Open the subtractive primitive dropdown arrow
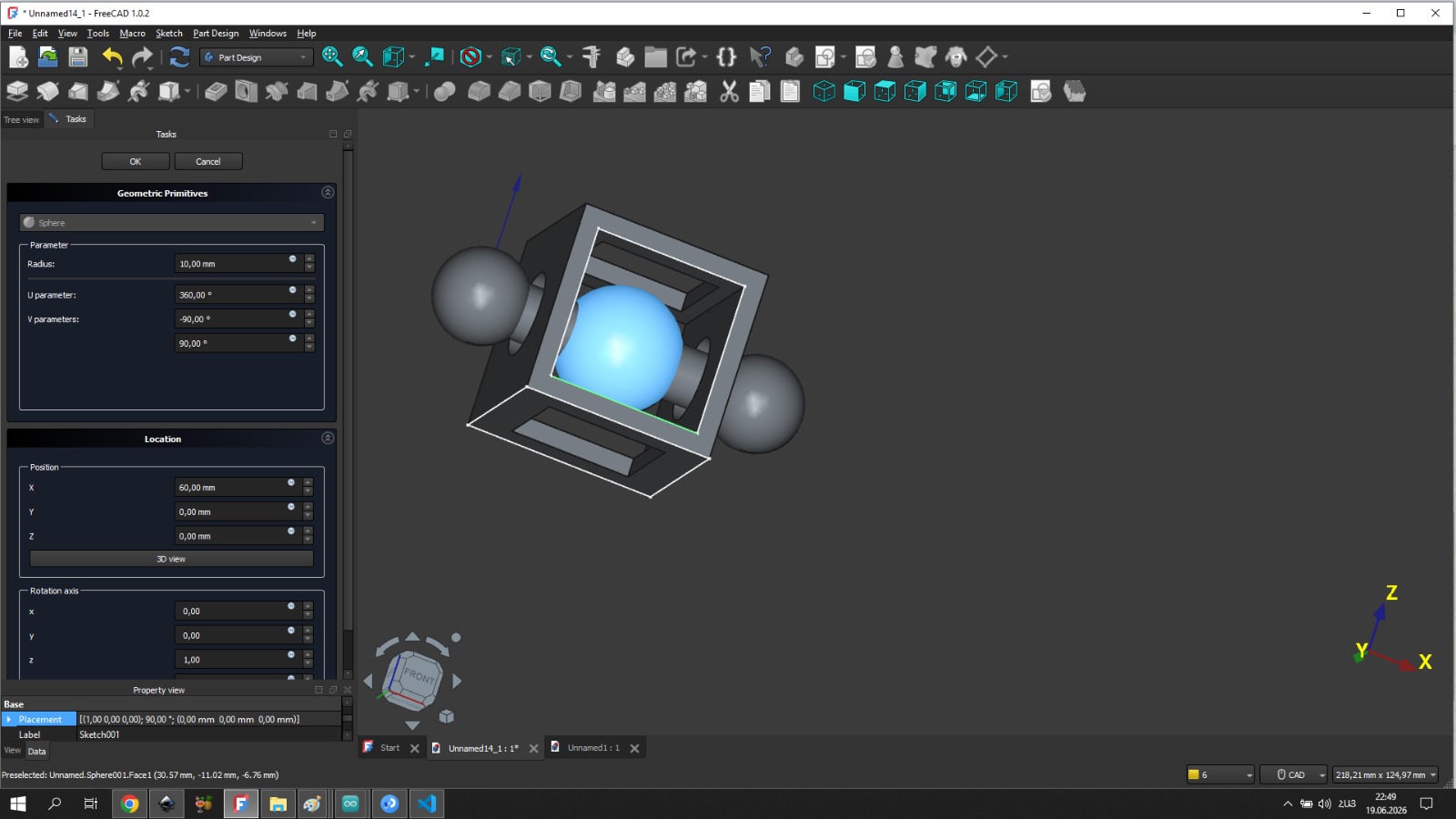The width and height of the screenshot is (1456, 819). [416, 91]
